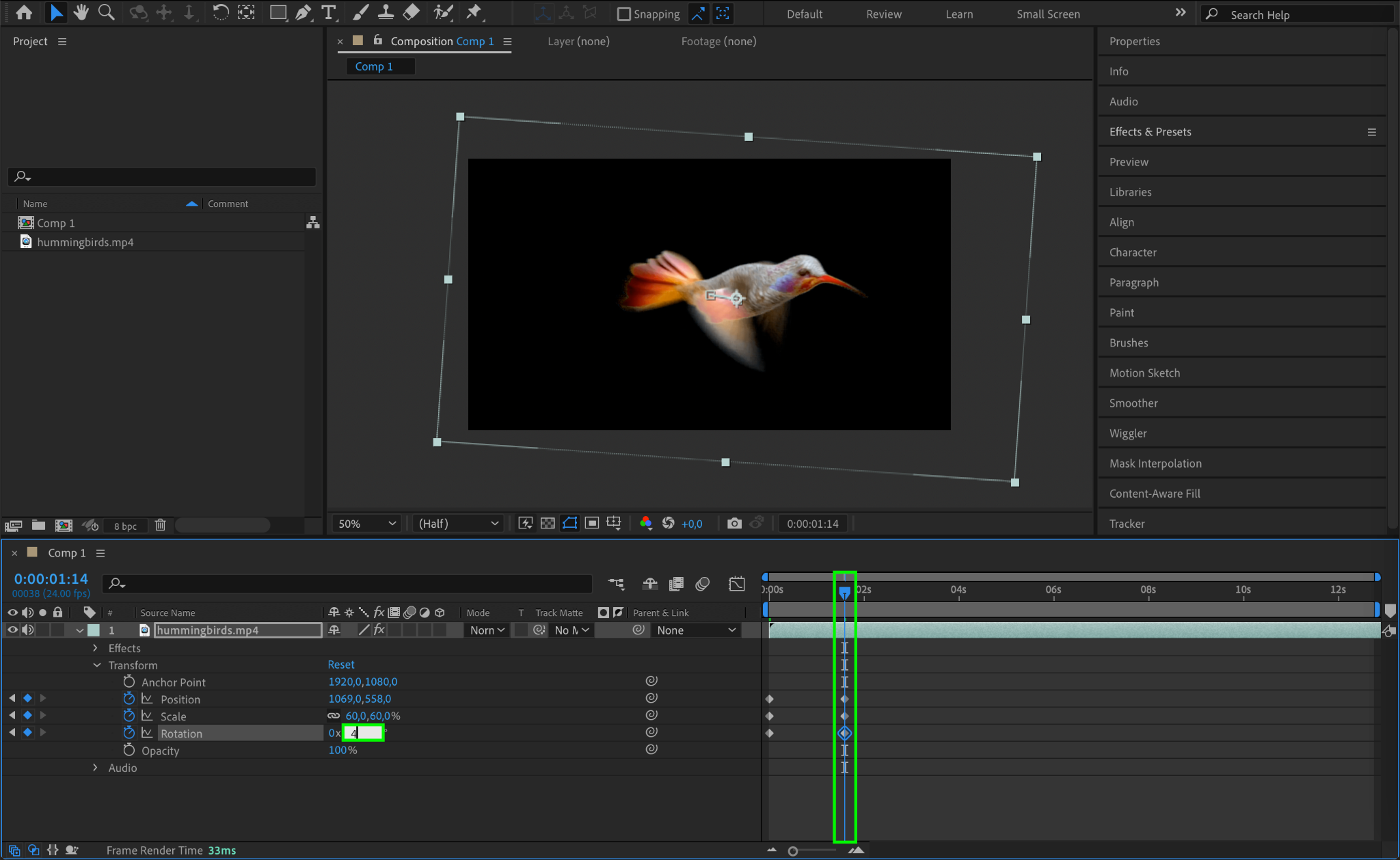Pick the Puppet Pin tool

tap(473, 12)
